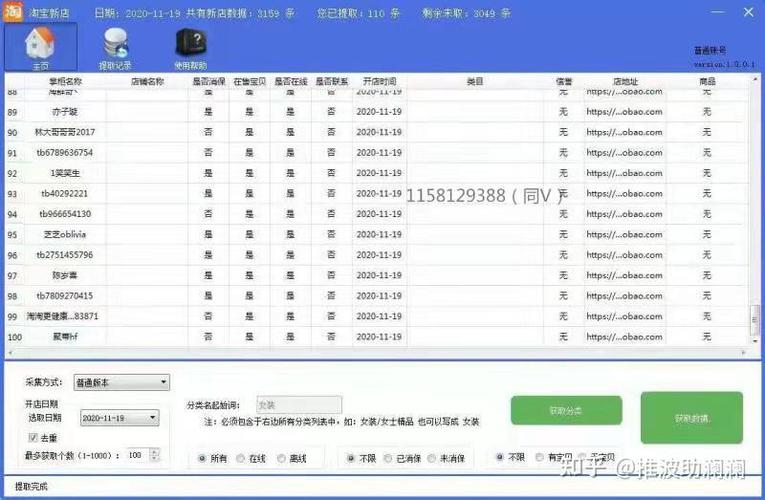The width and height of the screenshot is (765, 500).
Task: Select 不限 radio beside 已消保
Action: pyautogui.click(x=350, y=458)
